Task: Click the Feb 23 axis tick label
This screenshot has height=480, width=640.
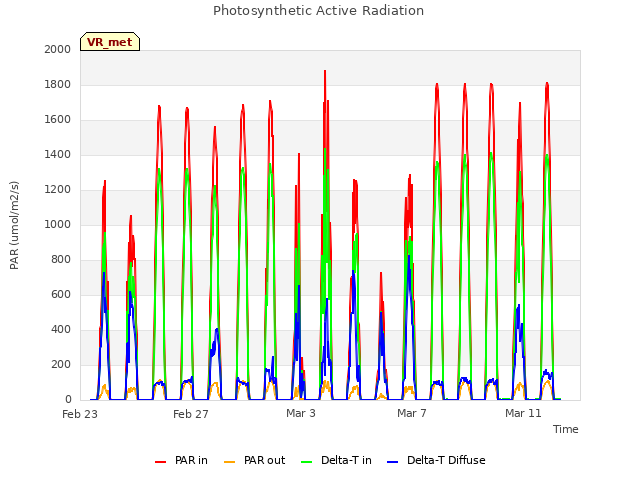Action: tap(80, 414)
